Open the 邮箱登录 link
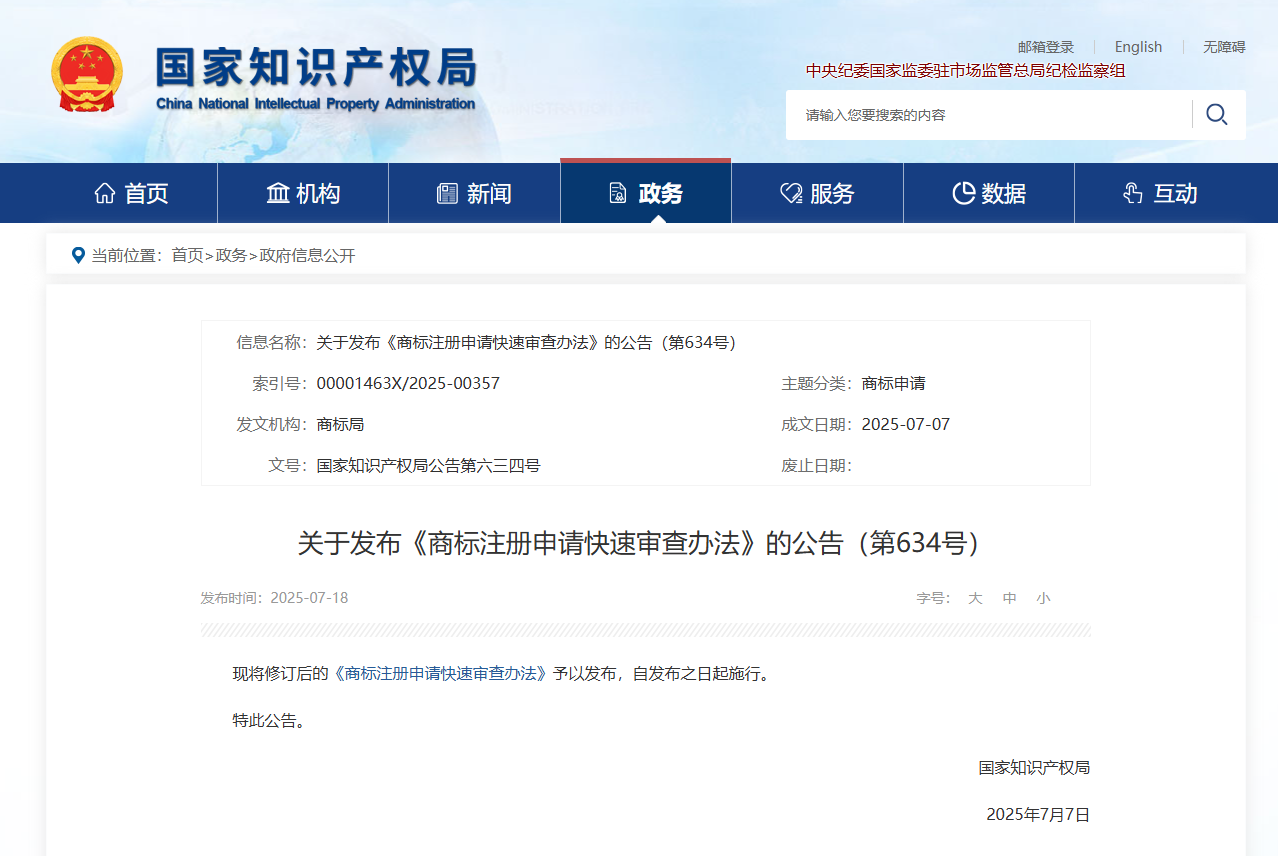 tap(1046, 47)
